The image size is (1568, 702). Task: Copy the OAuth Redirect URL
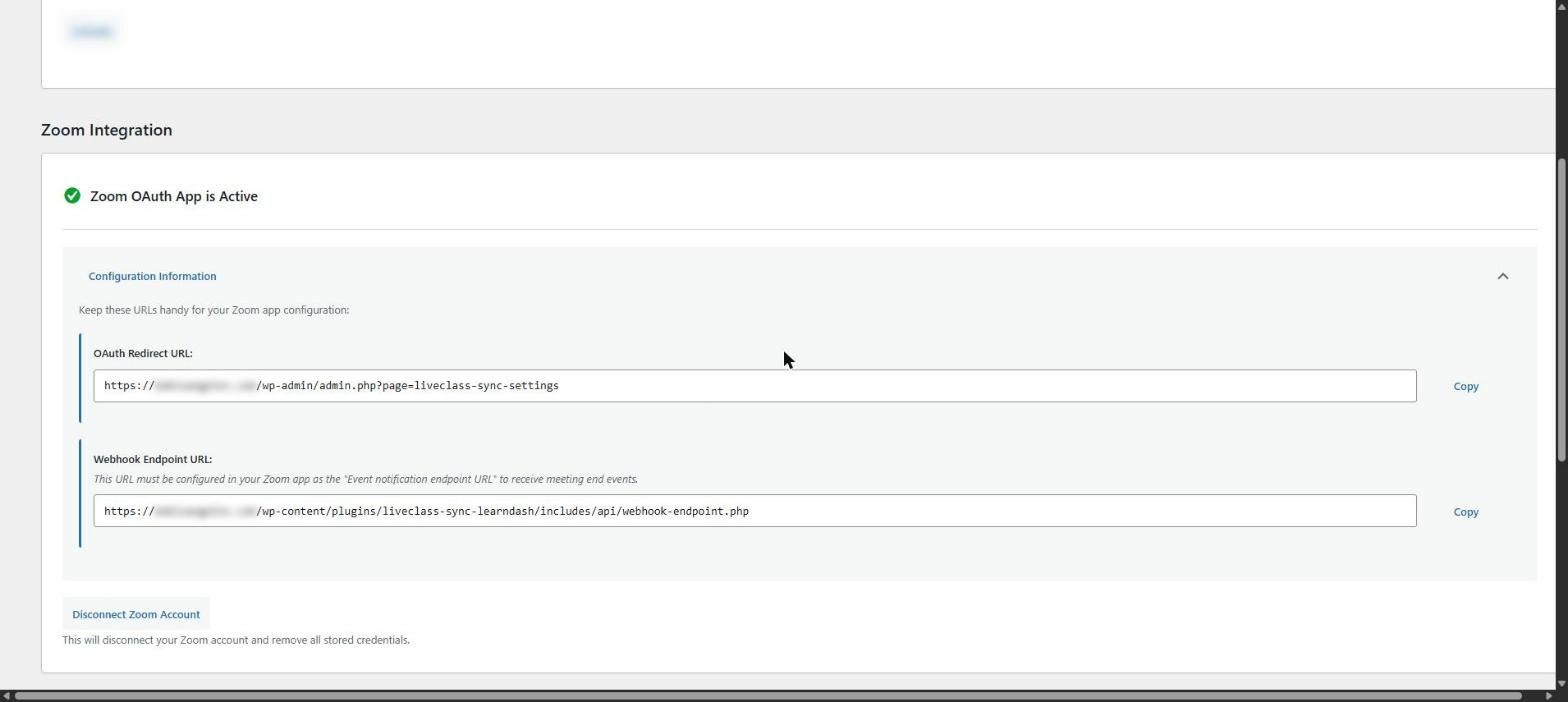(1465, 386)
